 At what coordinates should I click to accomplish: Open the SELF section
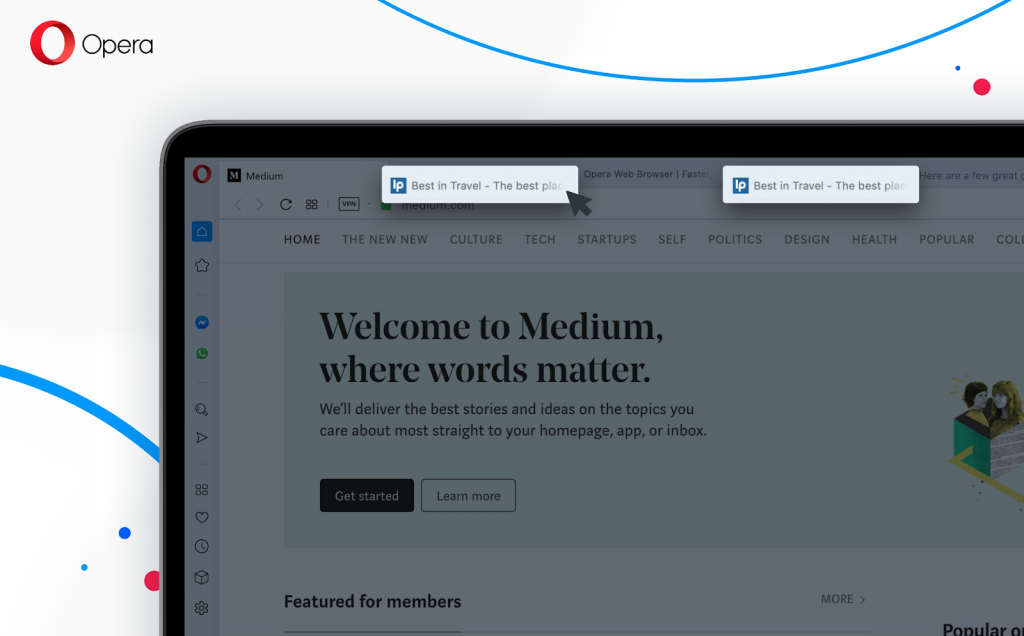tap(672, 240)
